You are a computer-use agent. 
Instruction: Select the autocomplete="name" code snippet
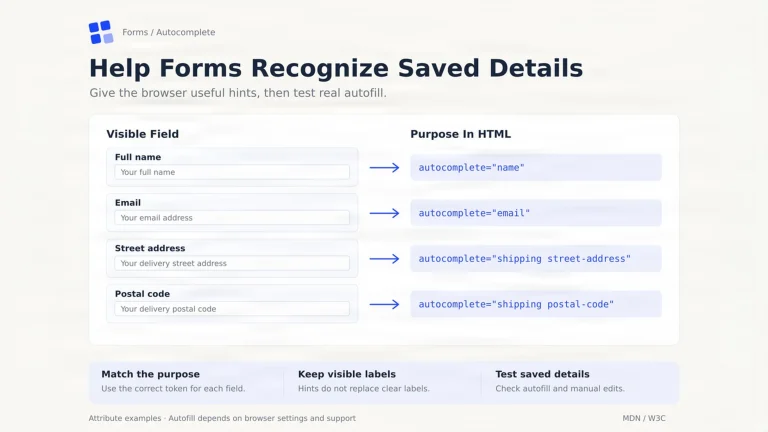click(x=536, y=168)
